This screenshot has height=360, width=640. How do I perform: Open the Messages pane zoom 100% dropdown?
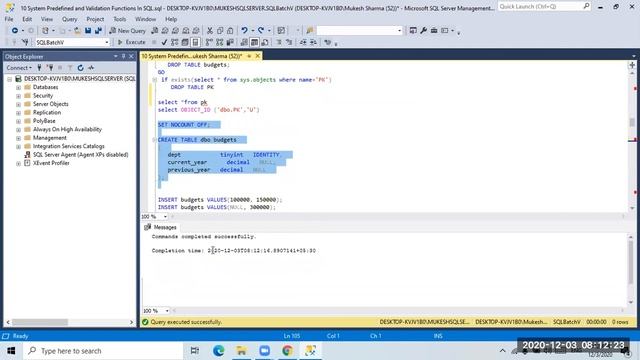pyautogui.click(x=167, y=311)
